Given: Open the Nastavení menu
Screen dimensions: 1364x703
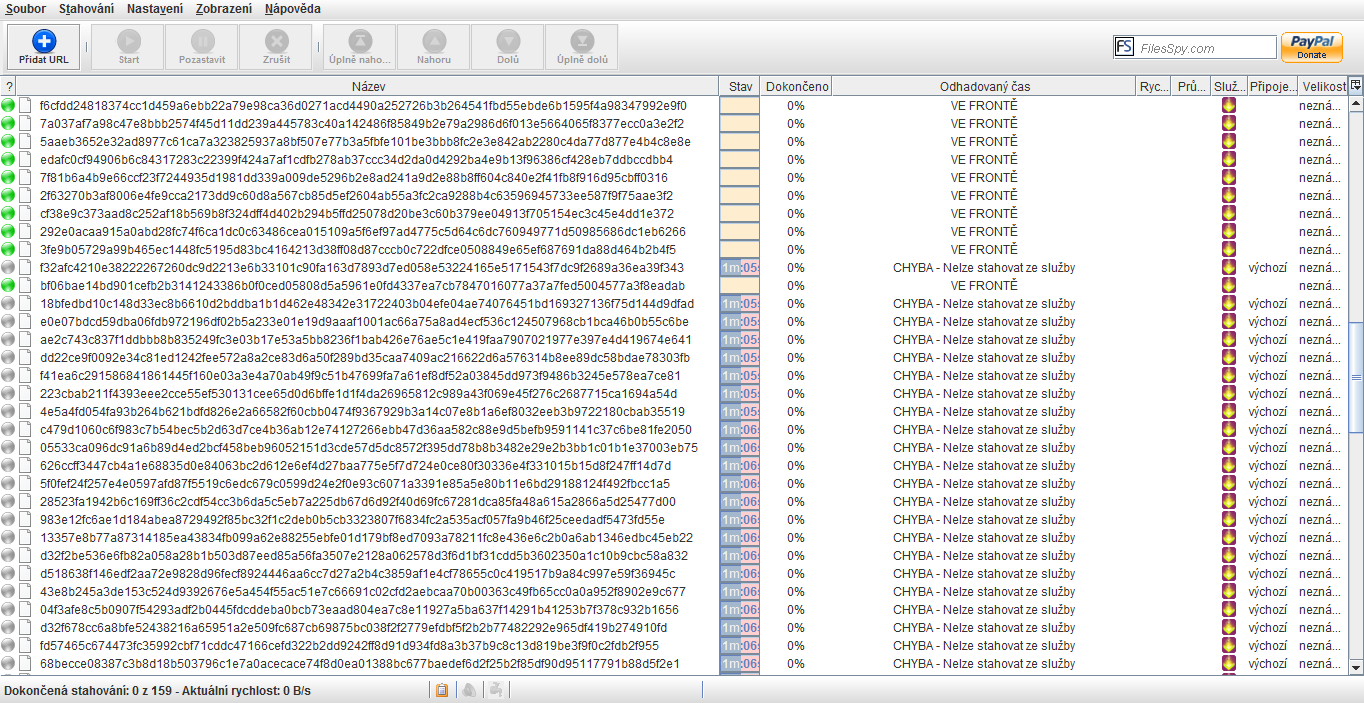Looking at the screenshot, I should 155,9.
